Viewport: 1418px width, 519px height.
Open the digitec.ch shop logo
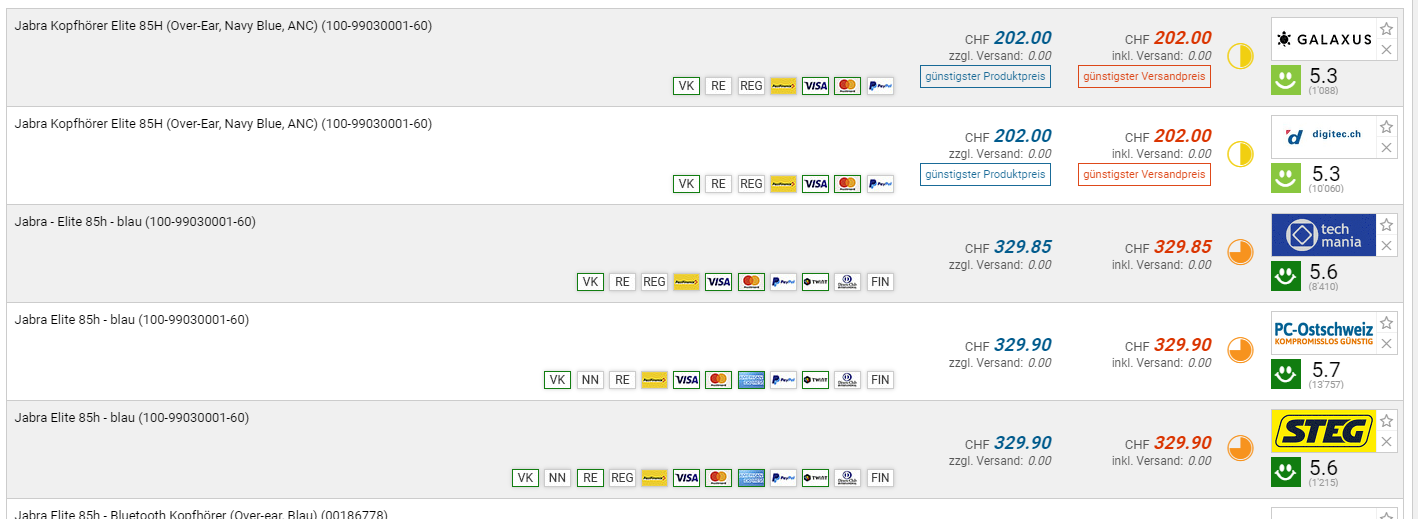pyautogui.click(x=1324, y=137)
